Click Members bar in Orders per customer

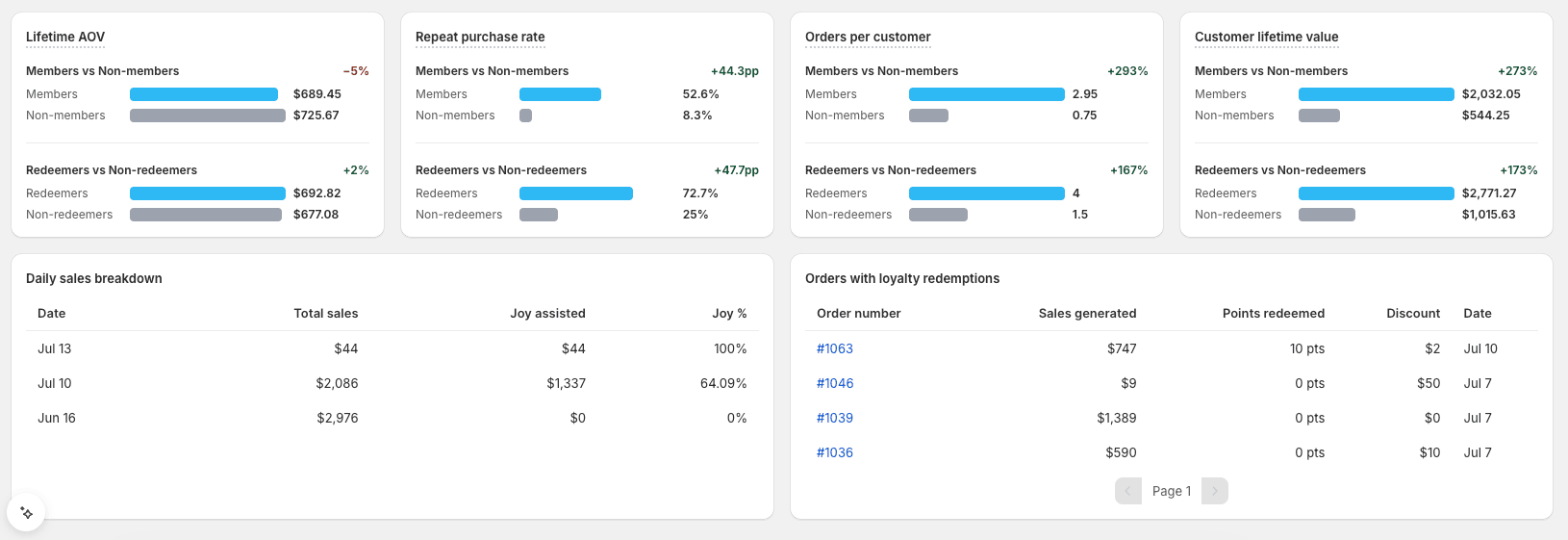tap(987, 94)
